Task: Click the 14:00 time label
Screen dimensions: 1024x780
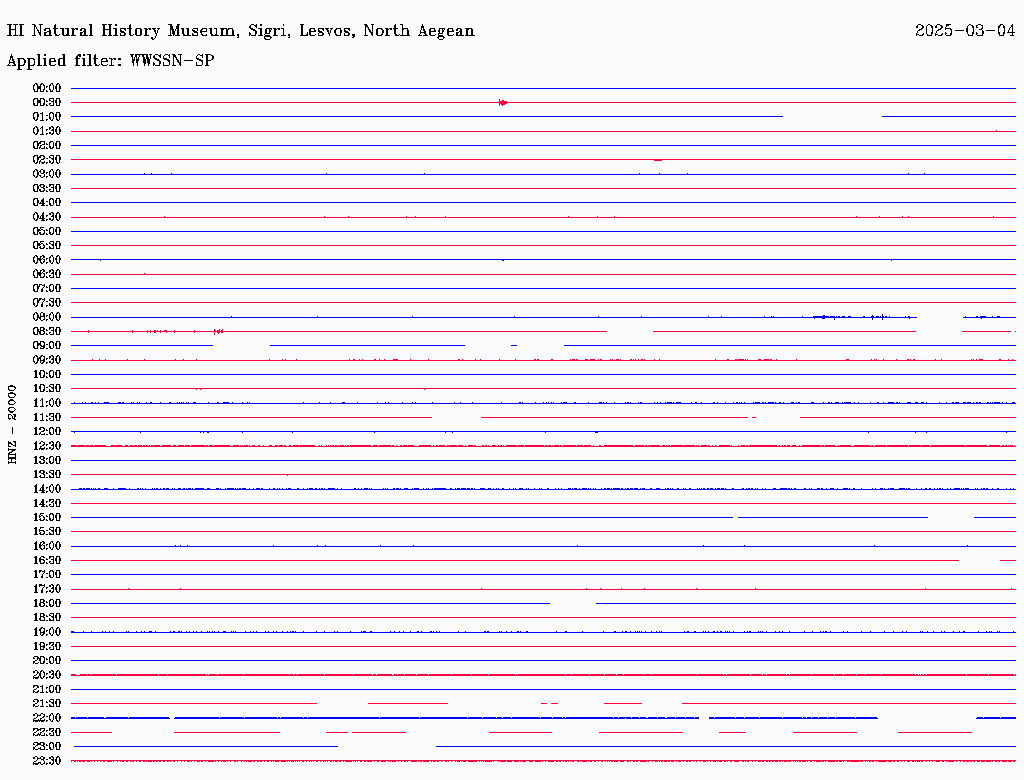Action: click(x=46, y=489)
